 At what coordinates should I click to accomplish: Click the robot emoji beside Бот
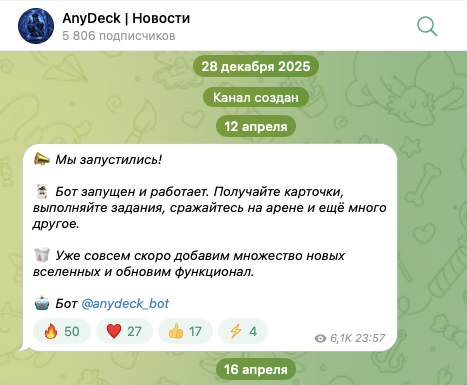[42, 303]
